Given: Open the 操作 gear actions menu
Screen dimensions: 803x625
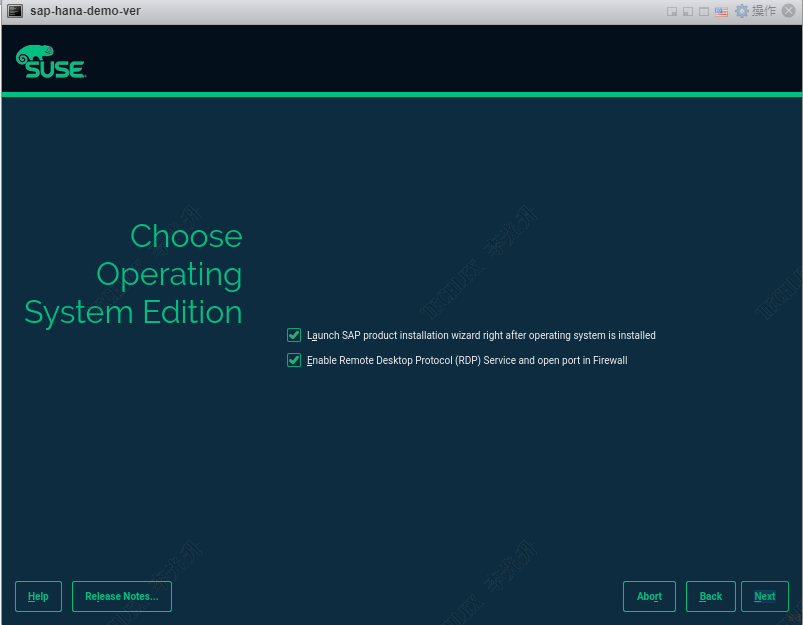Looking at the screenshot, I should coord(756,11).
